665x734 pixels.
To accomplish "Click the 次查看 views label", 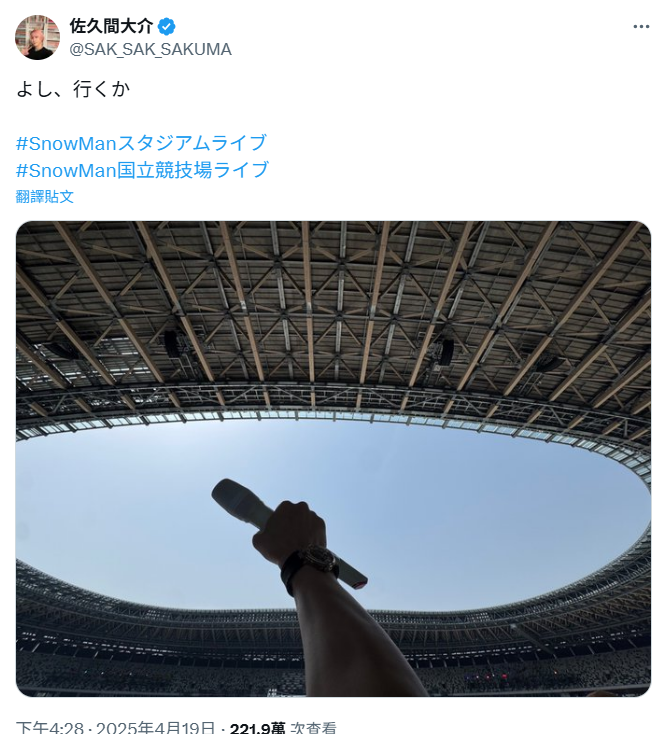I will (314, 728).
